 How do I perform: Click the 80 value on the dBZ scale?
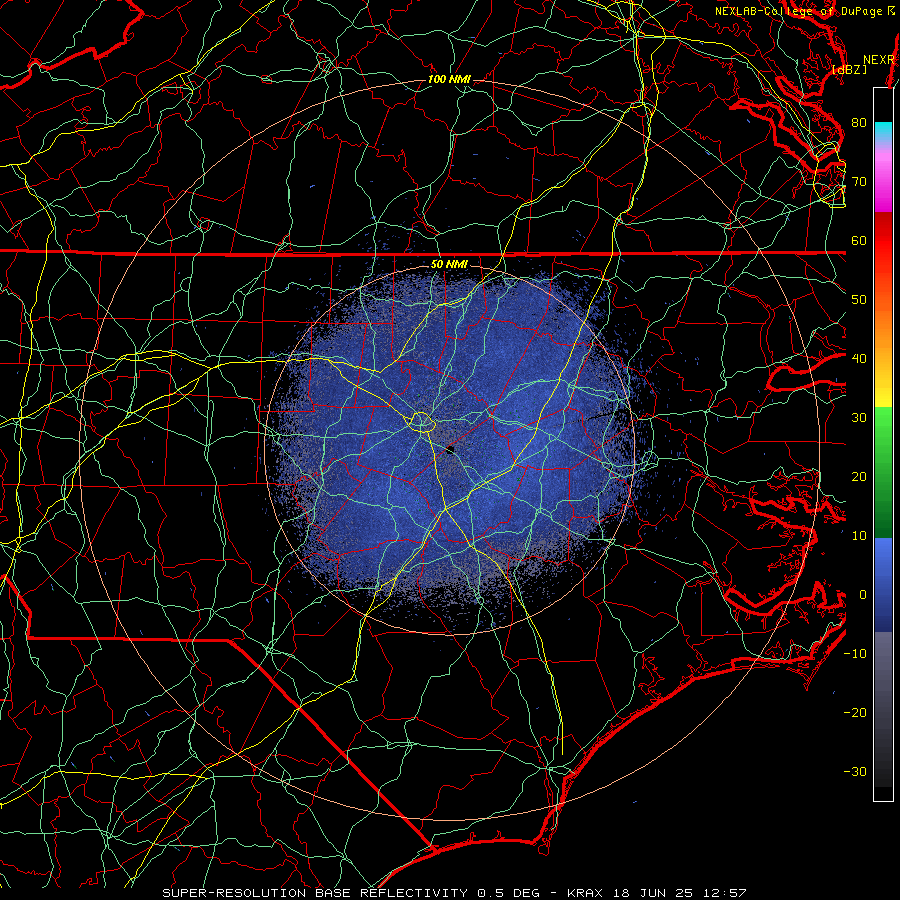coord(859,123)
